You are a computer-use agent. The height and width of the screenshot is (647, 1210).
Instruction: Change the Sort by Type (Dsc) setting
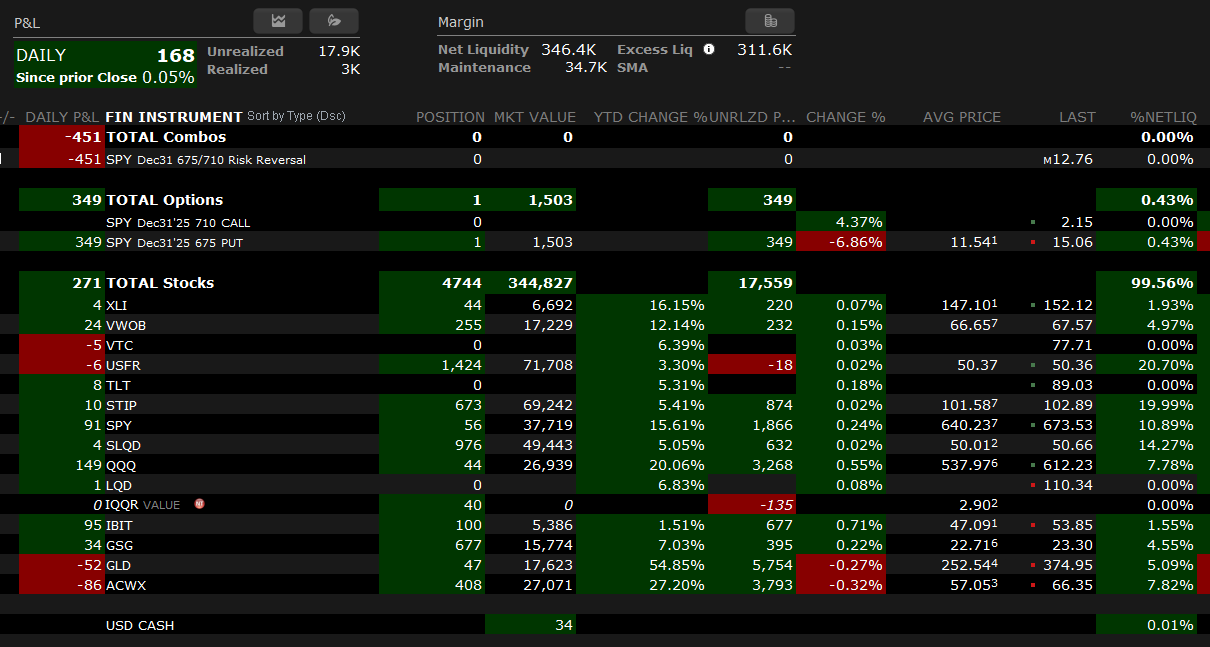[296, 116]
